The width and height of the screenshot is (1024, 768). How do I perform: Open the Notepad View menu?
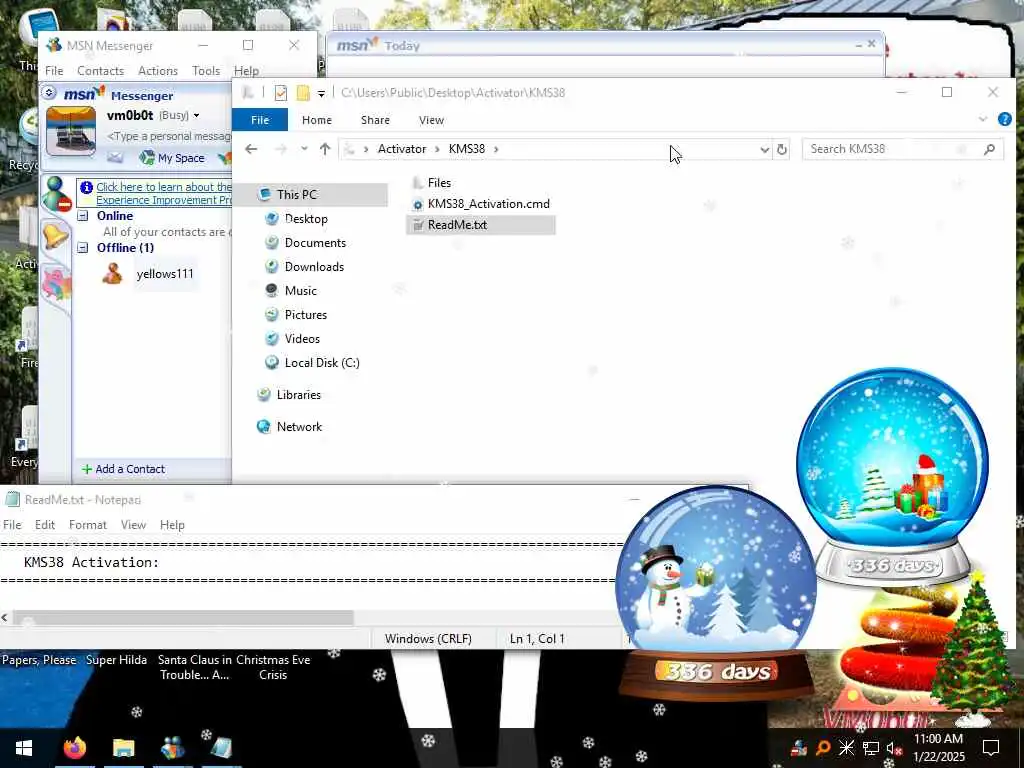[133, 525]
